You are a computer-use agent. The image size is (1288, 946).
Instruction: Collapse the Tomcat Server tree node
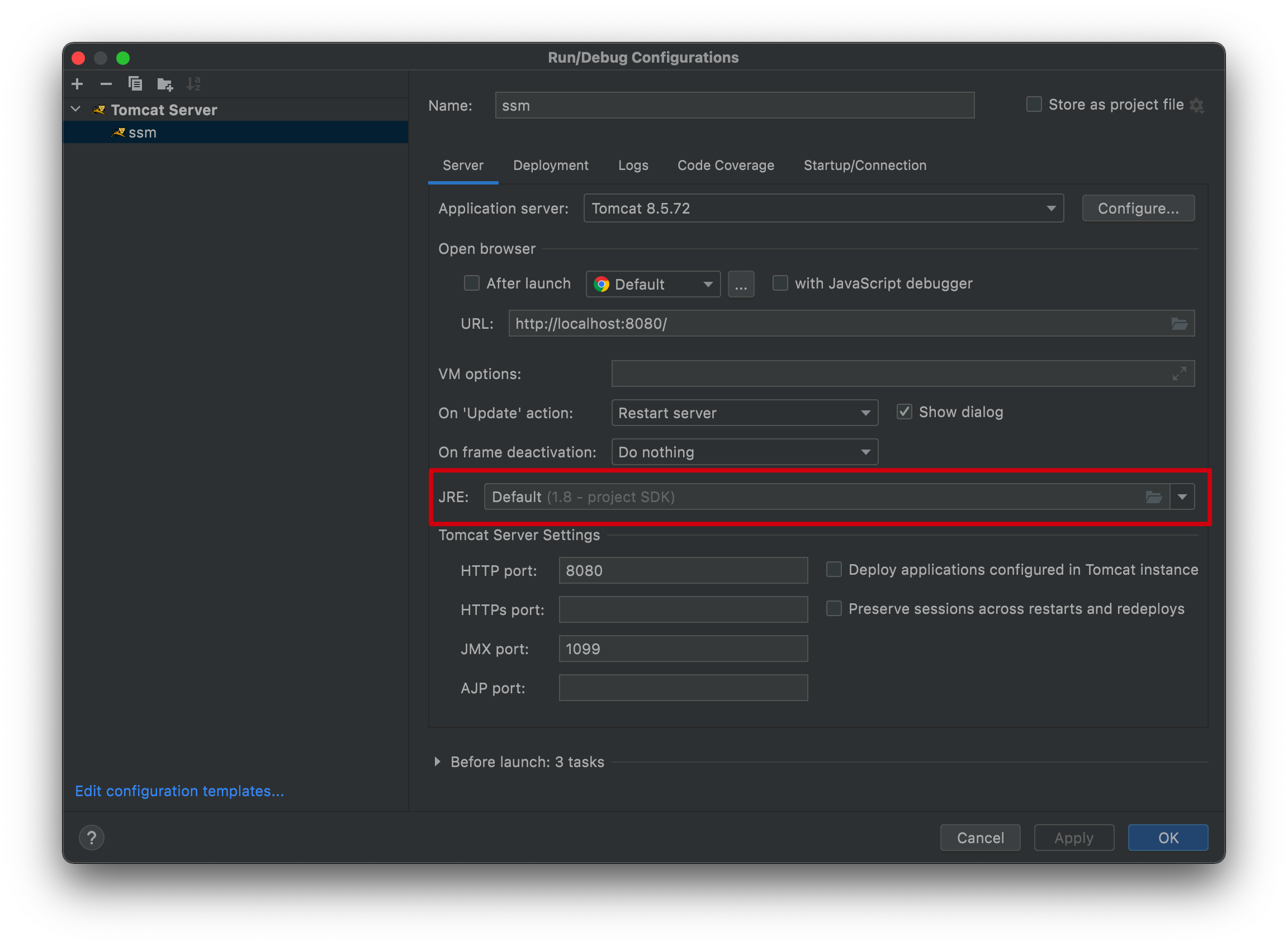(75, 109)
